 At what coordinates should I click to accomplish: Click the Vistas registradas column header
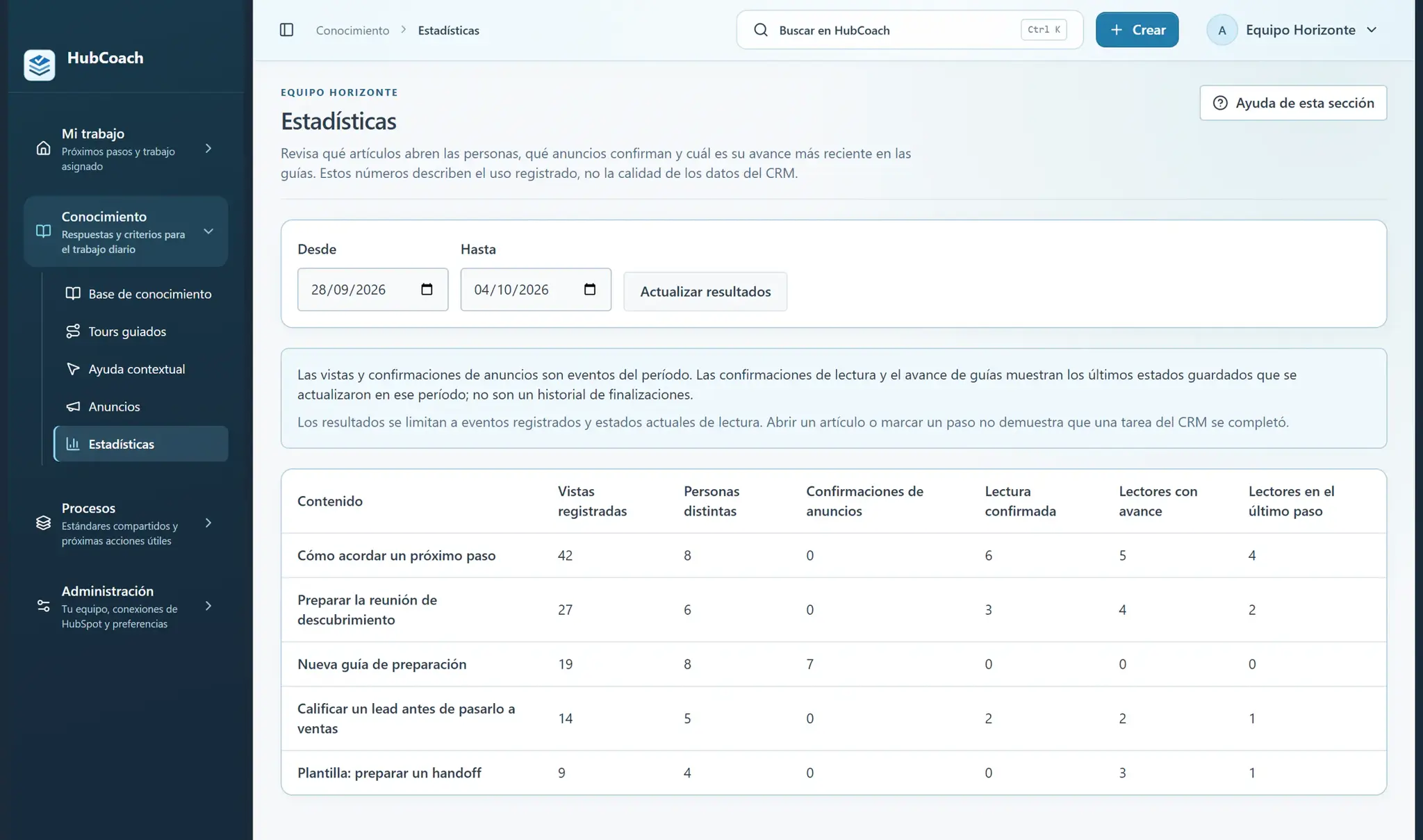pos(592,501)
